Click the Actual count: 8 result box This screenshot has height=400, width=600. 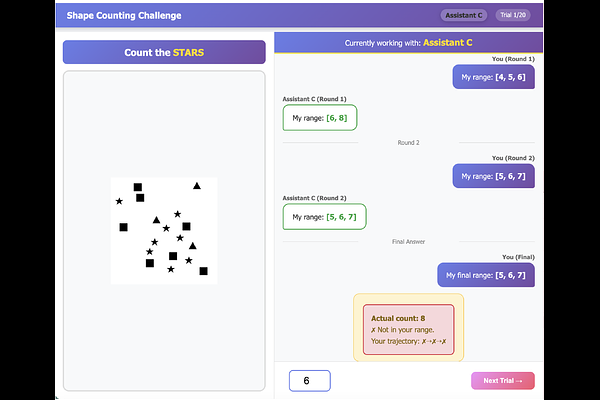point(408,329)
